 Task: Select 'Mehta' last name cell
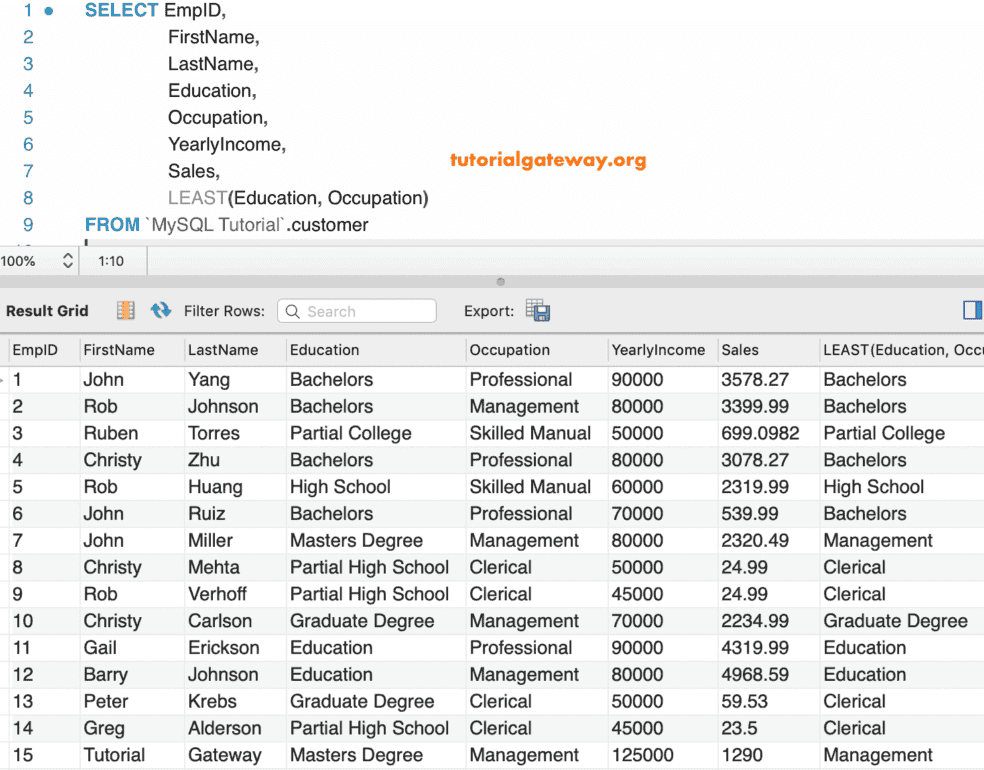coord(214,567)
